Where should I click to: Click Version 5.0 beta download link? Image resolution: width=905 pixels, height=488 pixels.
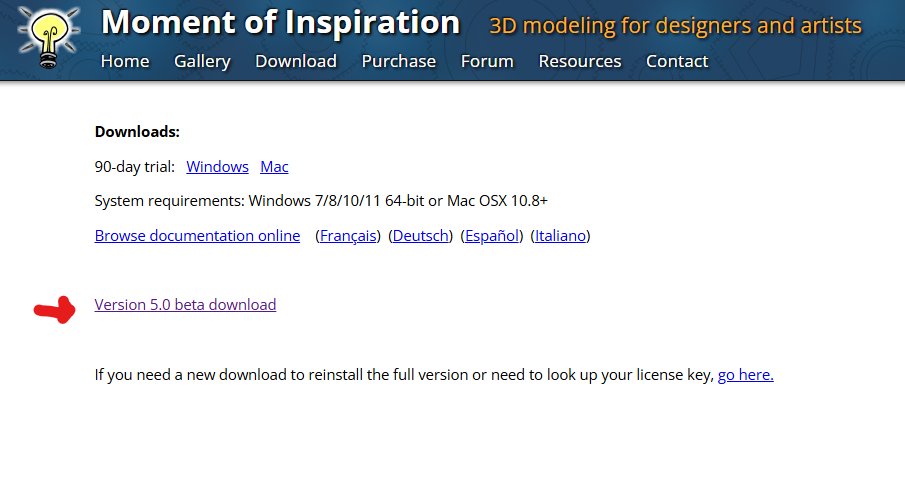[x=185, y=305]
